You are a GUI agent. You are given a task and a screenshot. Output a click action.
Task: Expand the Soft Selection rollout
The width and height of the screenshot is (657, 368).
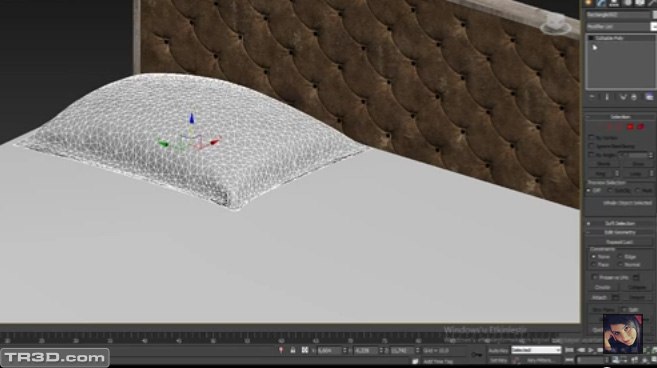click(620, 223)
